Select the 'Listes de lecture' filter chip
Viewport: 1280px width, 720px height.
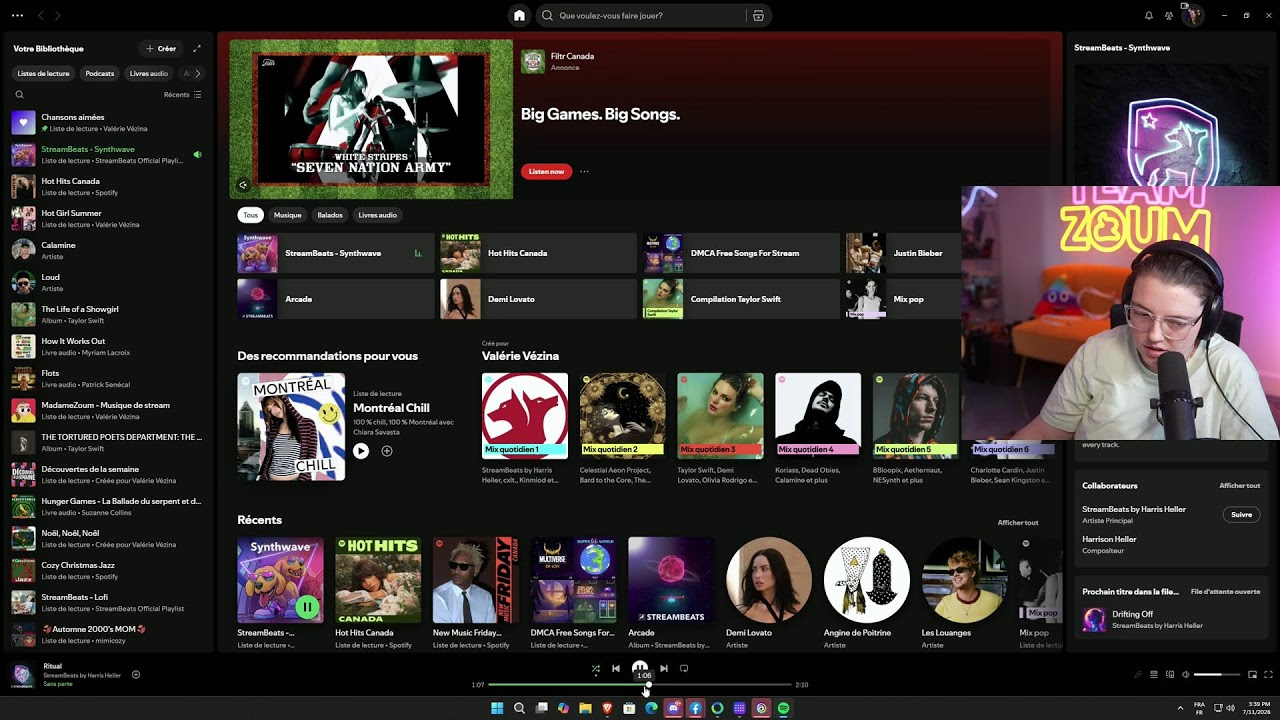pos(43,73)
